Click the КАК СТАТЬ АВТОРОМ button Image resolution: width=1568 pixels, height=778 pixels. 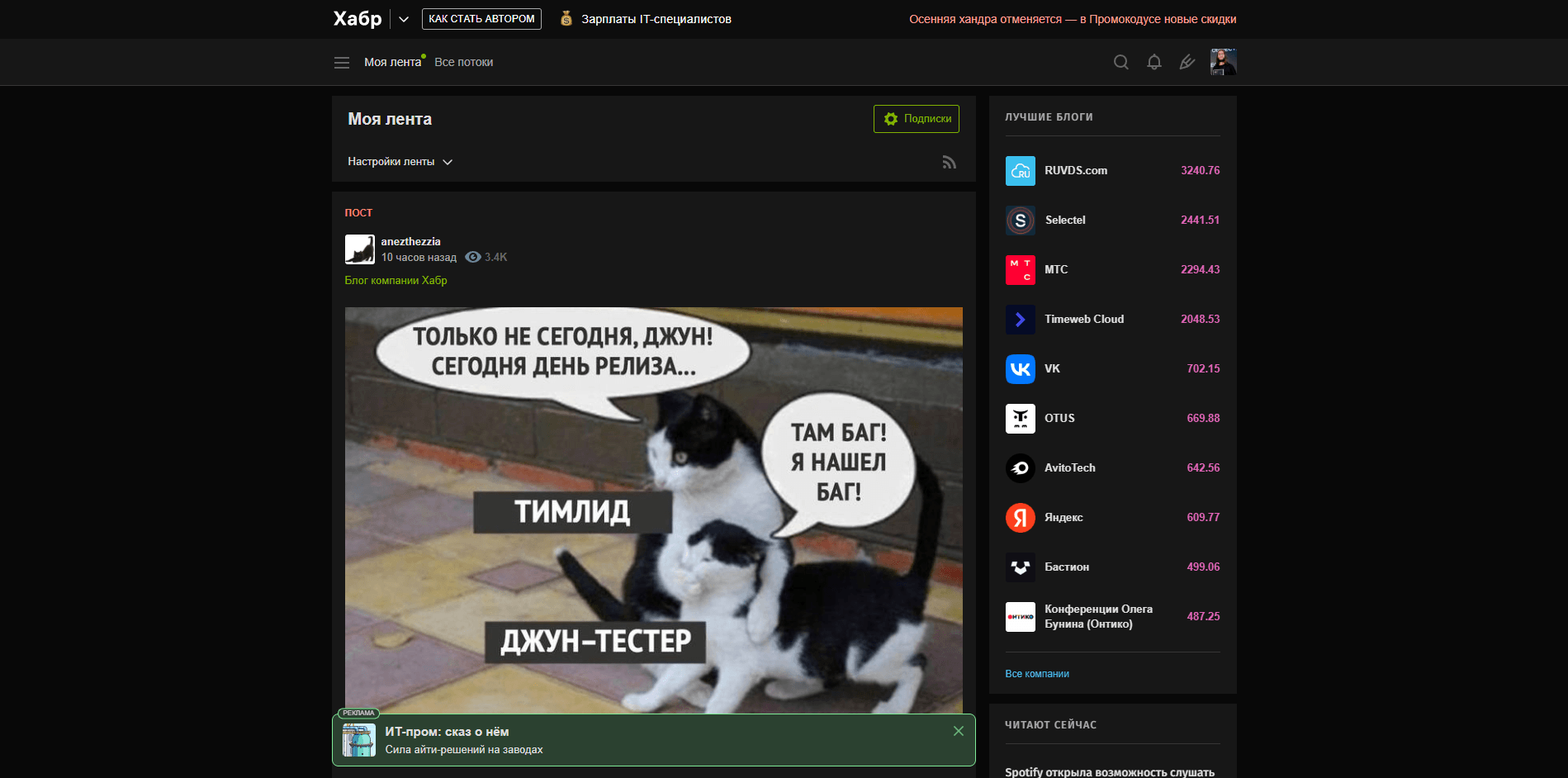[481, 19]
